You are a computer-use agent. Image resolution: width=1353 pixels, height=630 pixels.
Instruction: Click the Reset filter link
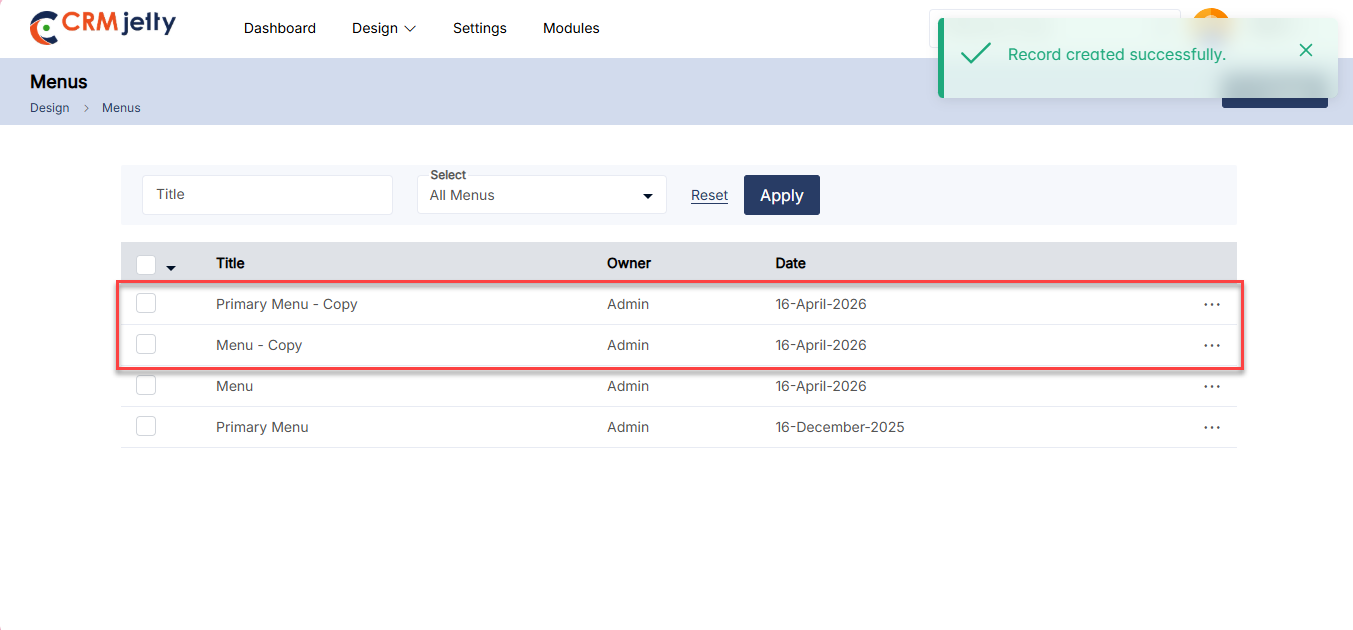(x=709, y=195)
